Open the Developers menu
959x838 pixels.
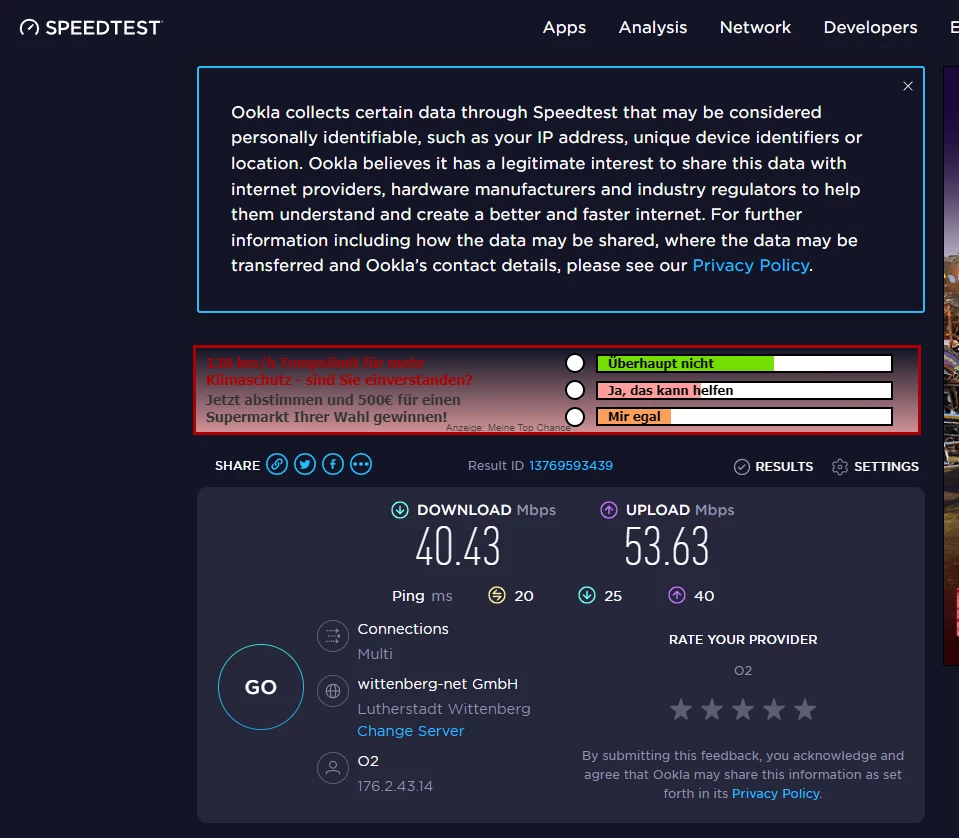(870, 28)
